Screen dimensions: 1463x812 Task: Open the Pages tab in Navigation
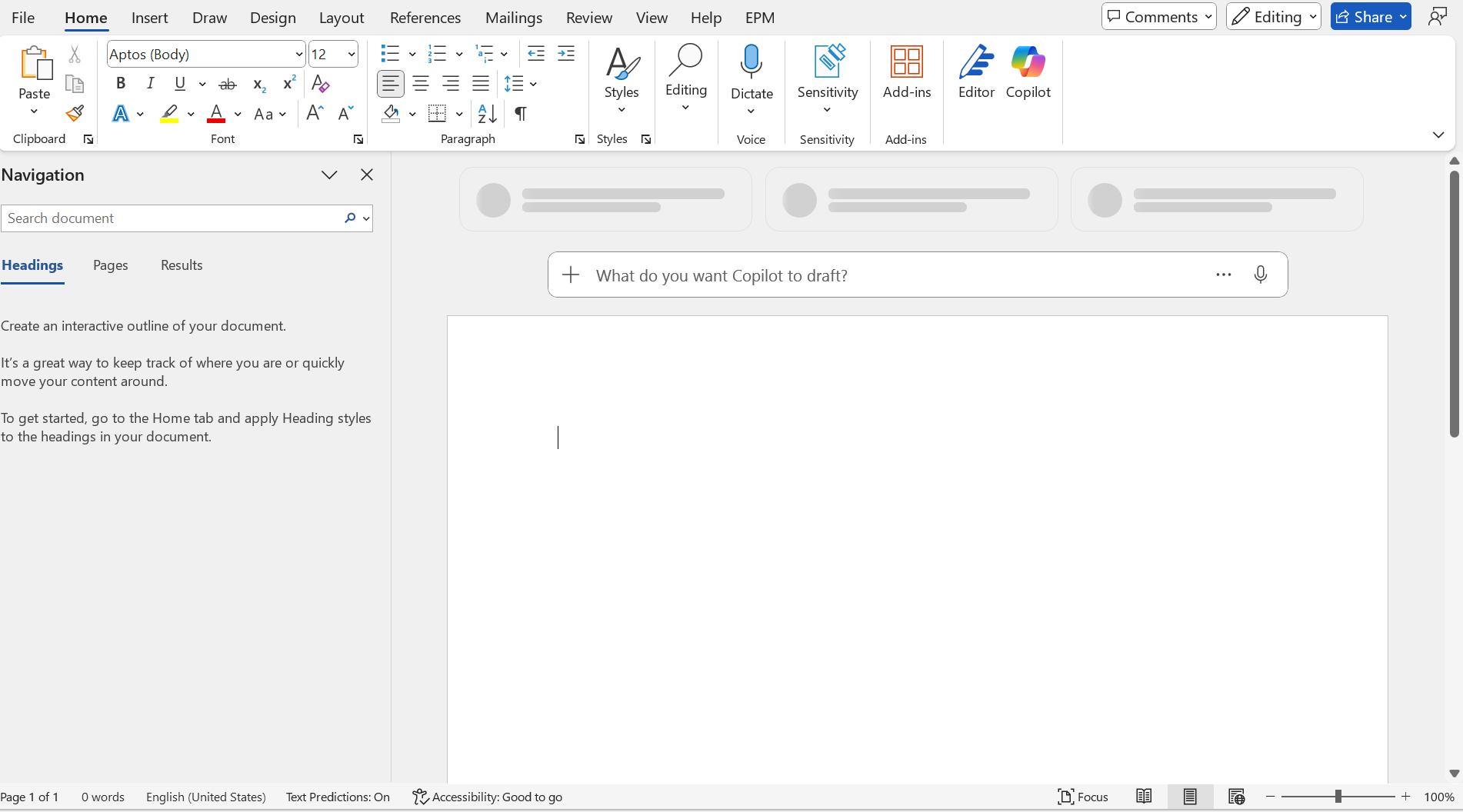(111, 265)
